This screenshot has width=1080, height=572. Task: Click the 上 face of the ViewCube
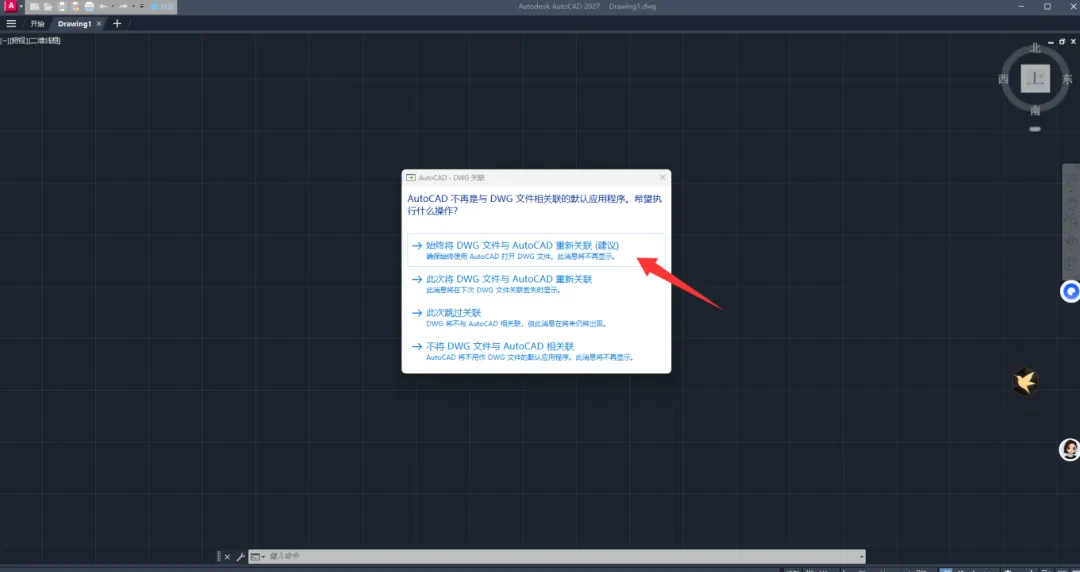[x=1035, y=79]
